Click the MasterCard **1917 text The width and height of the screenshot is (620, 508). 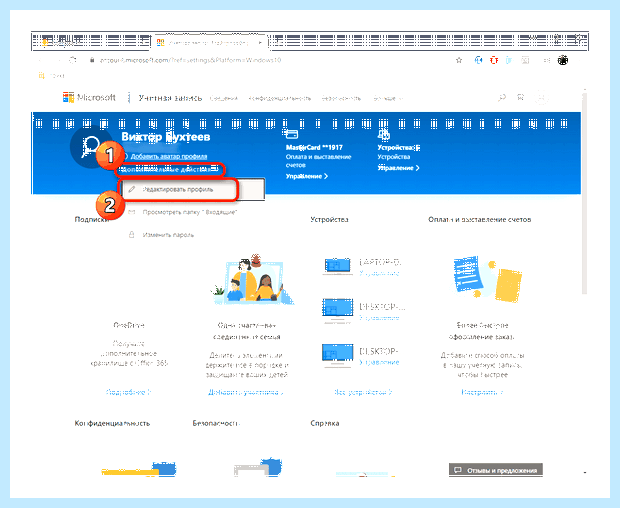pyautogui.click(x=314, y=147)
